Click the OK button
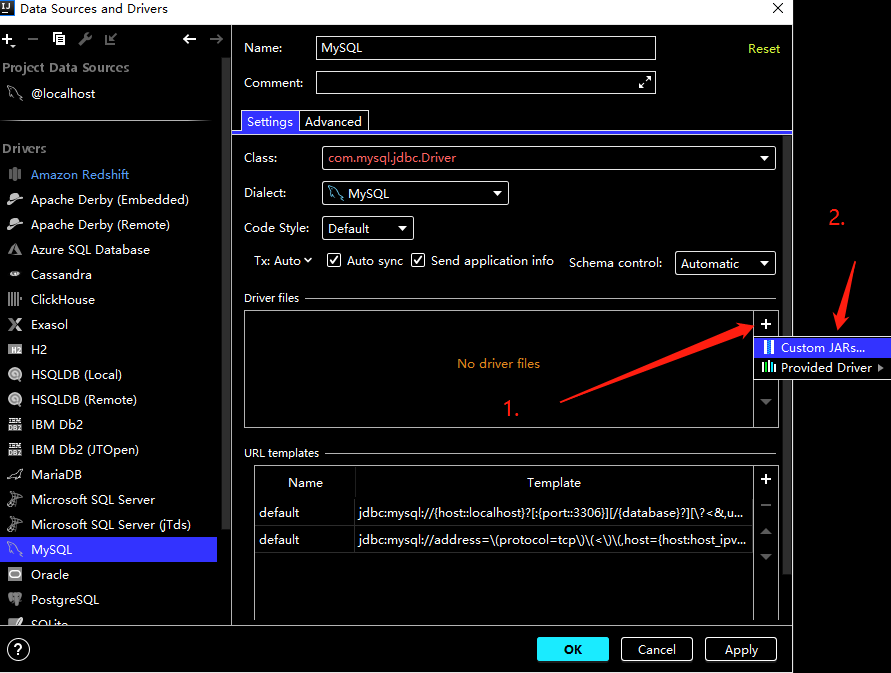The height and width of the screenshot is (673, 891). [573, 649]
